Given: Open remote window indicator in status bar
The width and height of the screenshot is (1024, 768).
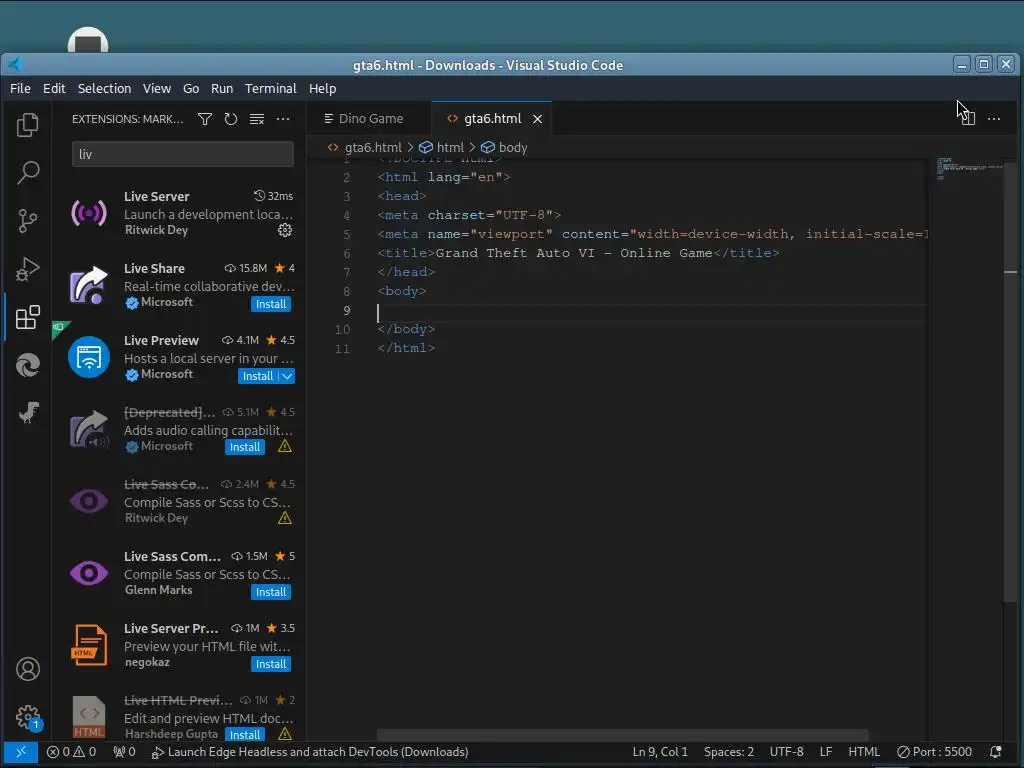Looking at the screenshot, I should [x=20, y=752].
